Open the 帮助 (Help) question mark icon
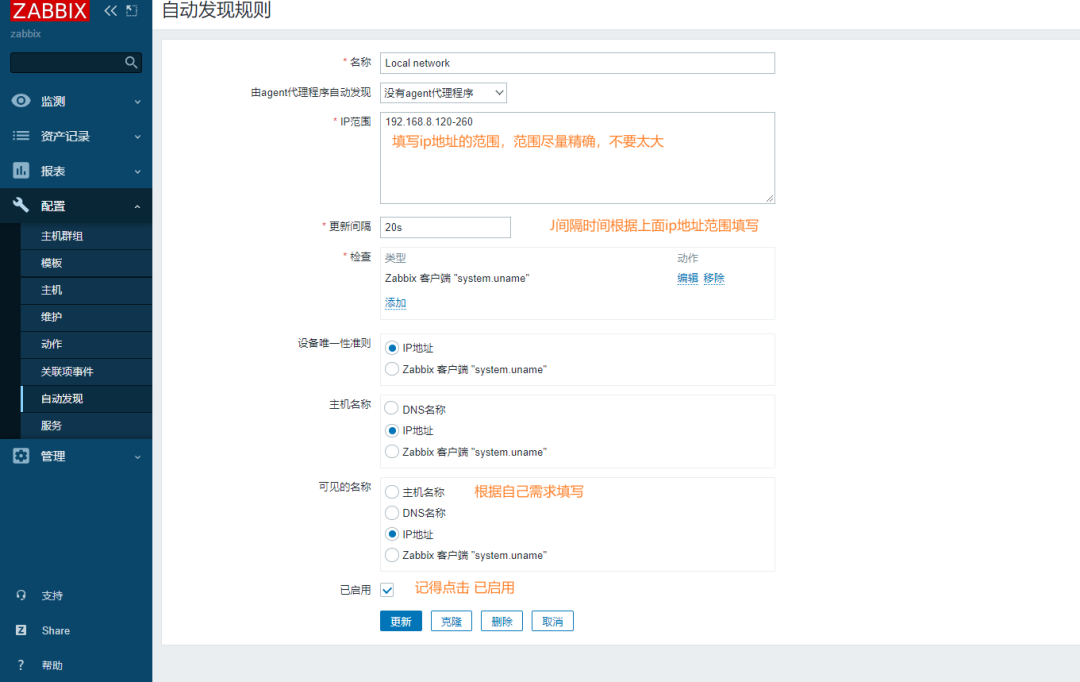Viewport: 1080px width, 682px height. pyautogui.click(x=22, y=664)
